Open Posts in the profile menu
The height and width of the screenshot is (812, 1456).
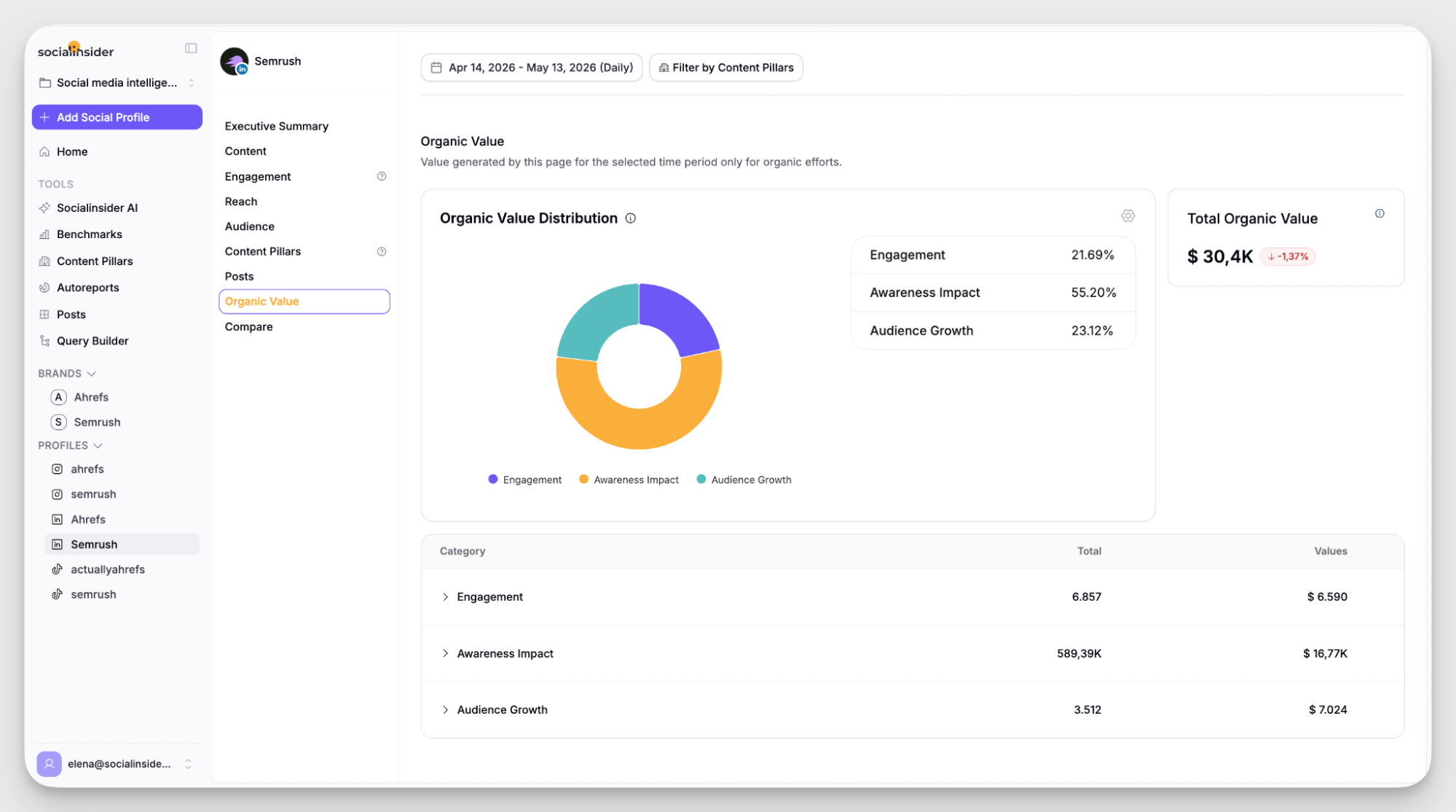(239, 277)
